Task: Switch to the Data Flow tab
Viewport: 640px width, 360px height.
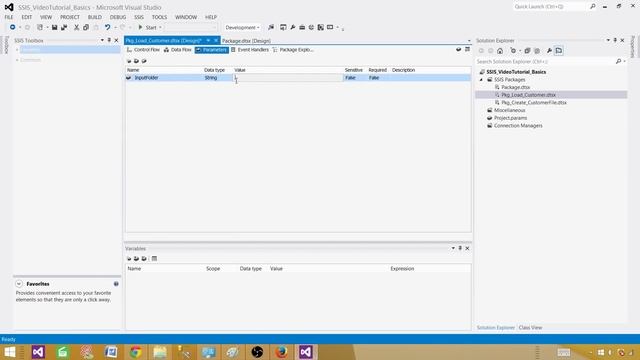Action: [178, 50]
